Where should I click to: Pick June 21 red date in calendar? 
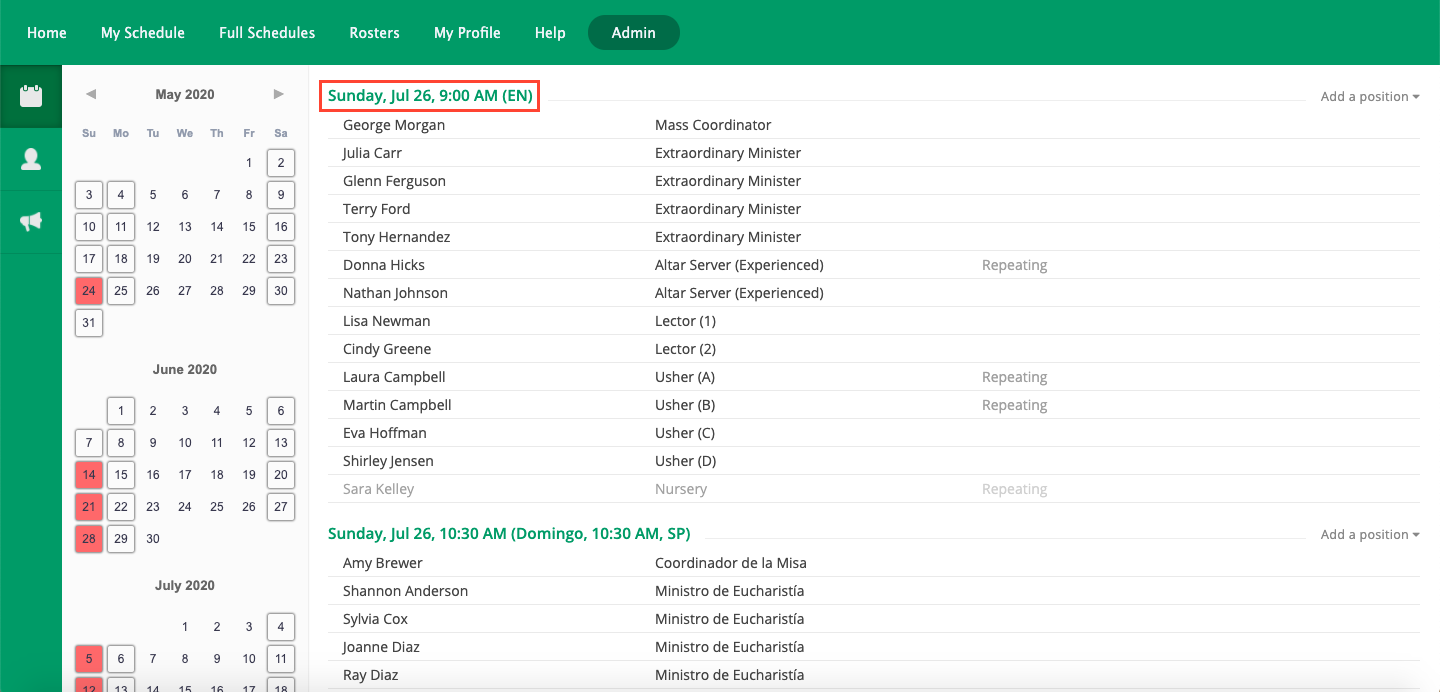(x=89, y=507)
